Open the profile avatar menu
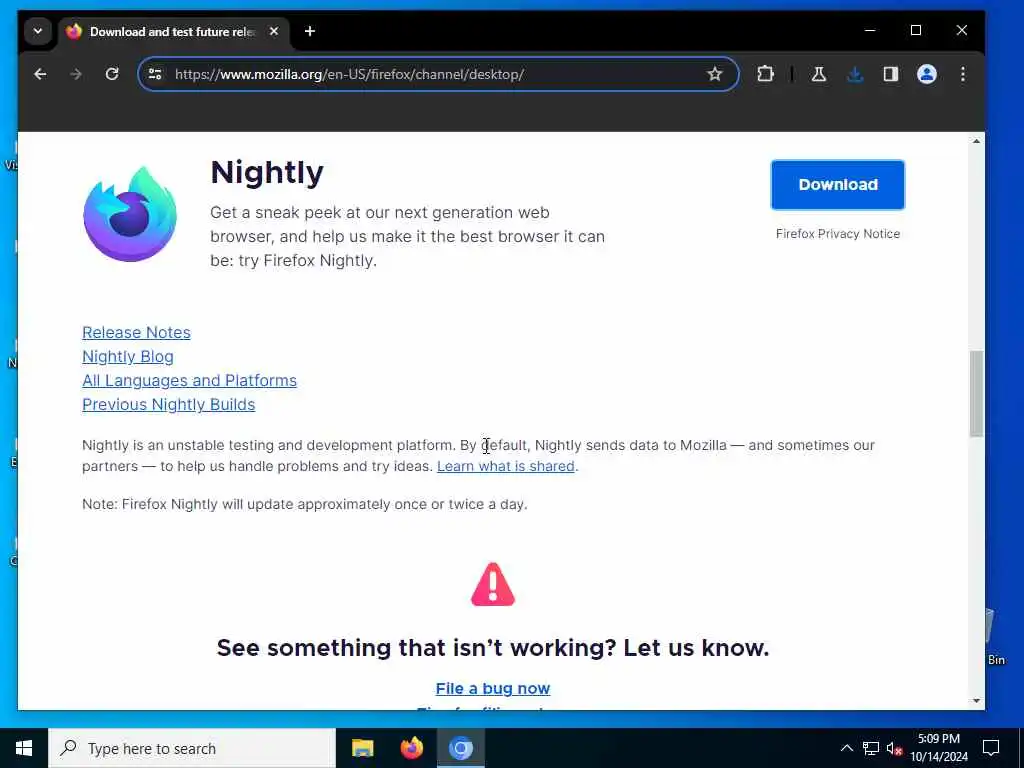Viewport: 1024px width, 768px height. coord(927,74)
